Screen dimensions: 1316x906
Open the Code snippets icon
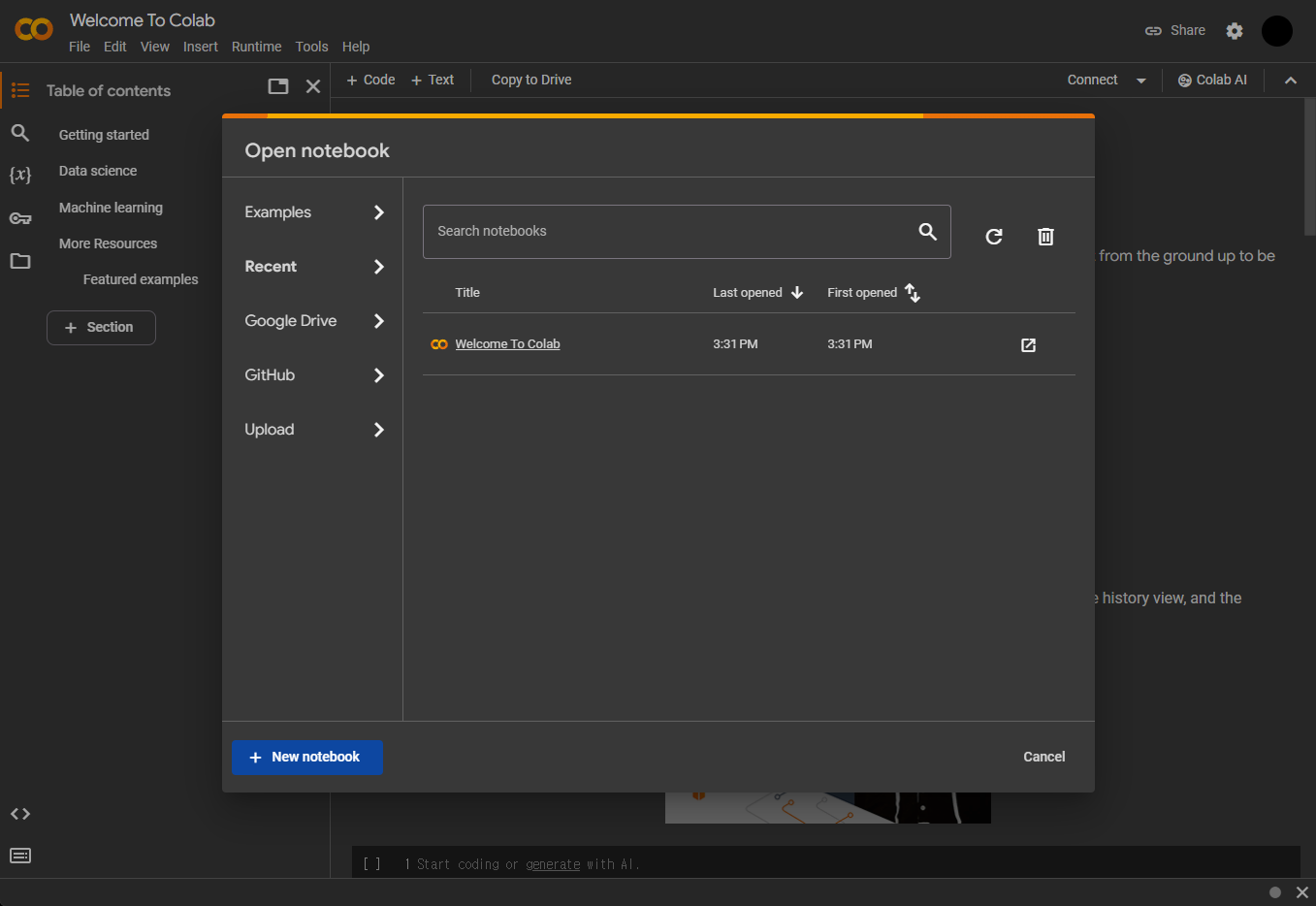coord(20,814)
